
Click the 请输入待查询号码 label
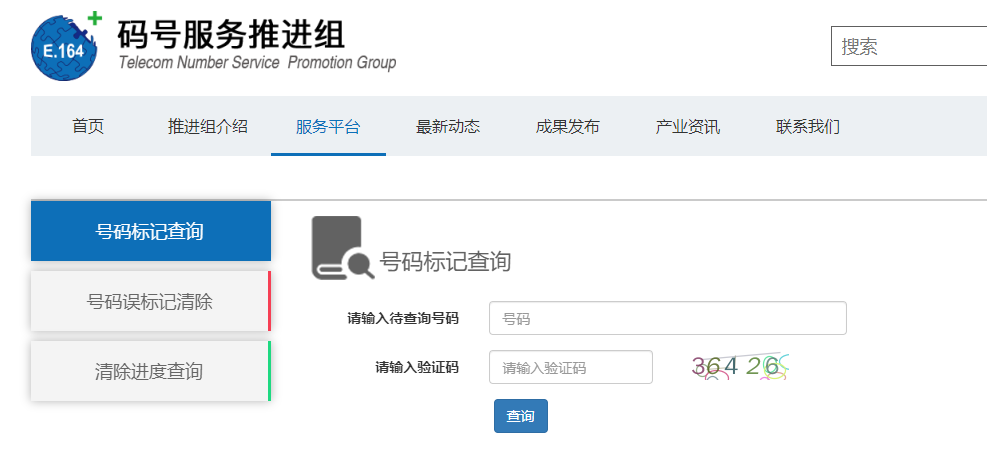point(403,319)
